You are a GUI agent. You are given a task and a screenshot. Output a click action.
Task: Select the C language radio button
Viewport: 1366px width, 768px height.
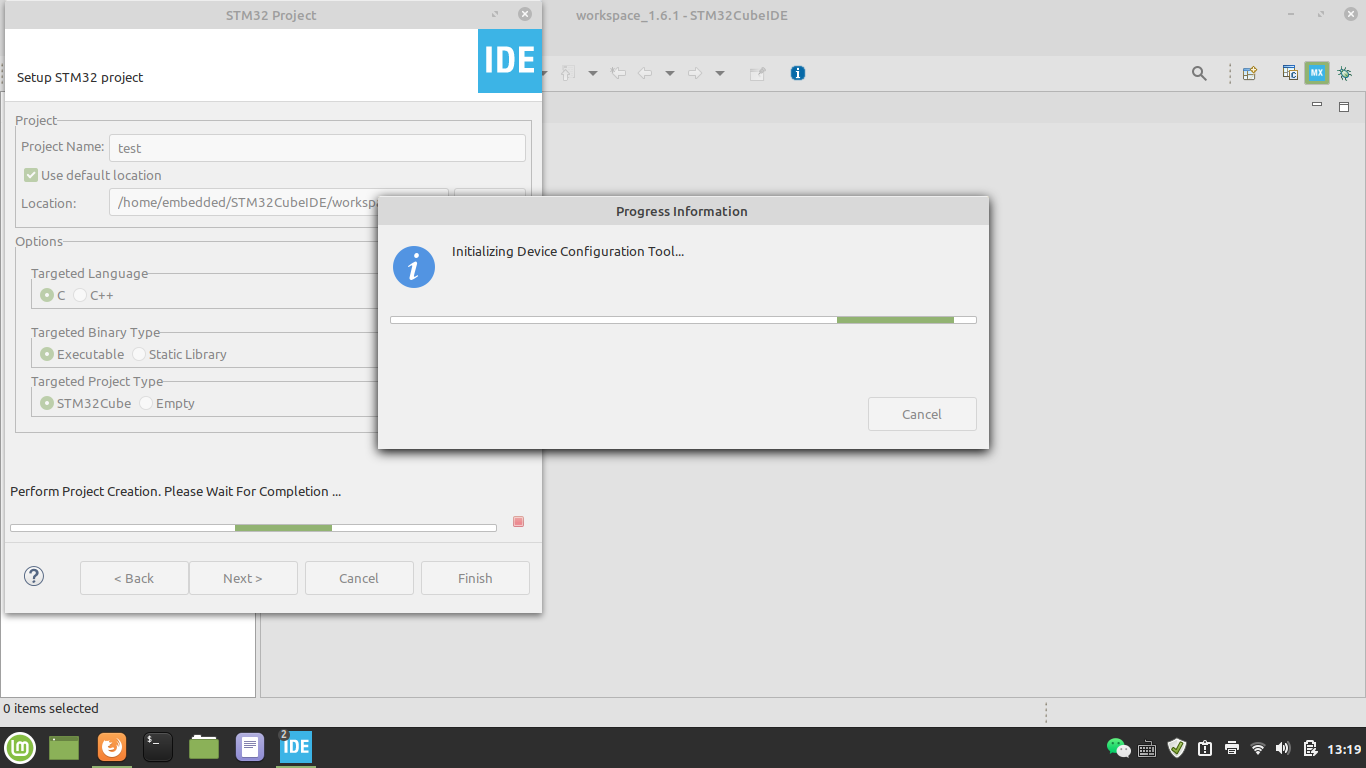[46, 295]
